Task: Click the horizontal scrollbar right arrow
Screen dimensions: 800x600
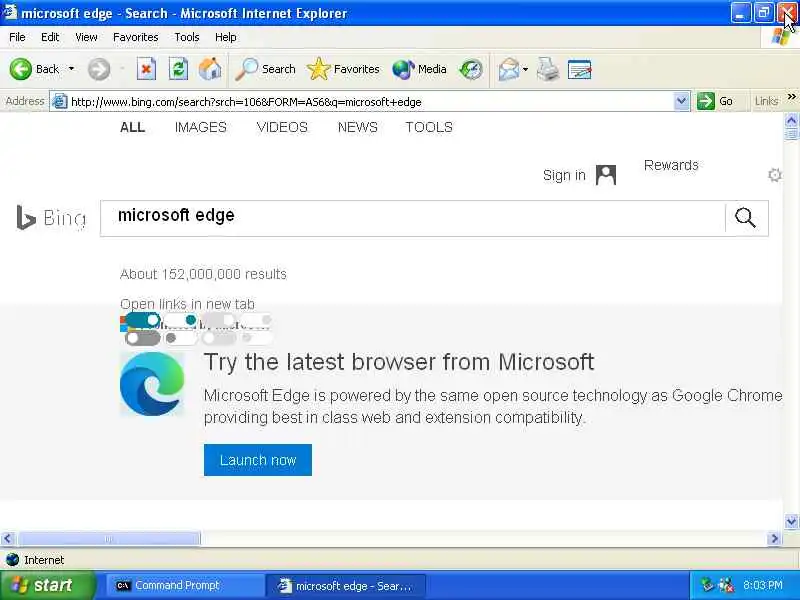Action: (x=774, y=538)
